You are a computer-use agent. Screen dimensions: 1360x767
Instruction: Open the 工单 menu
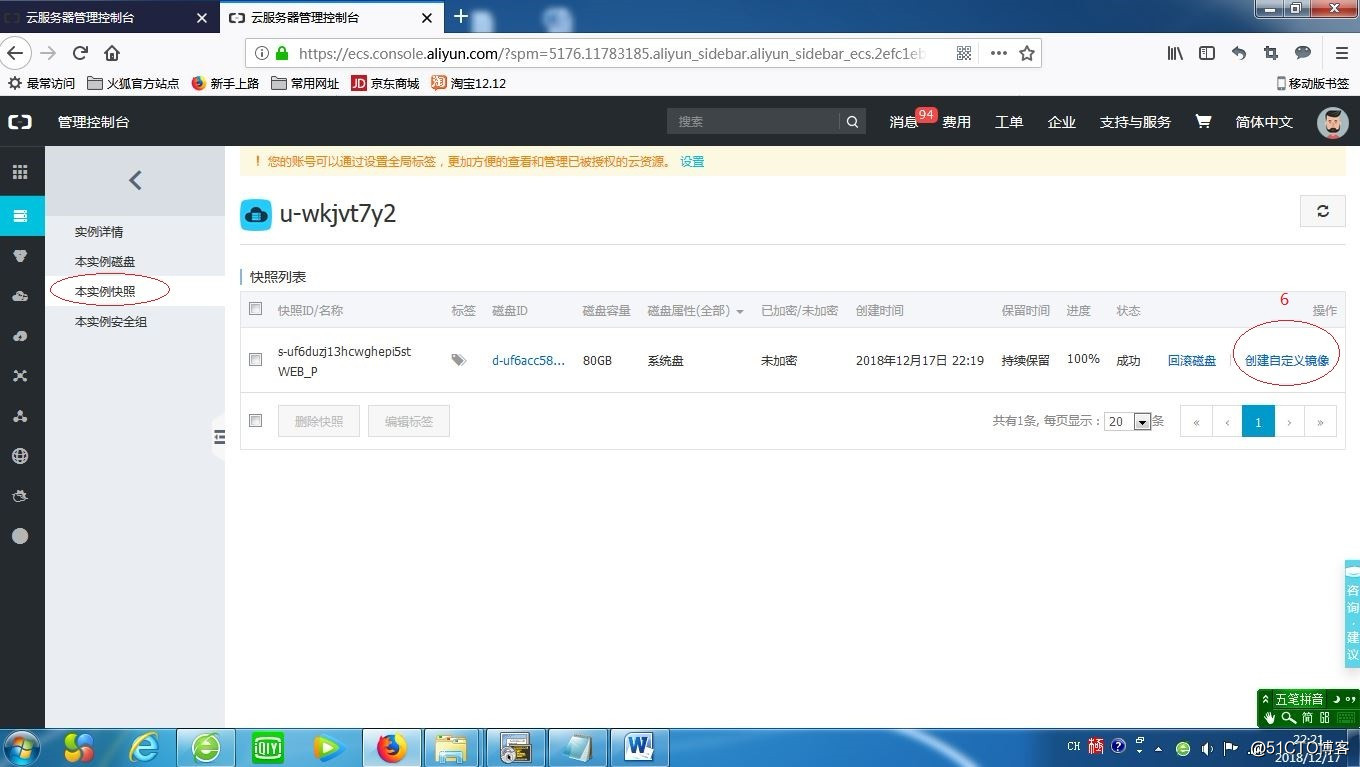[1009, 122]
